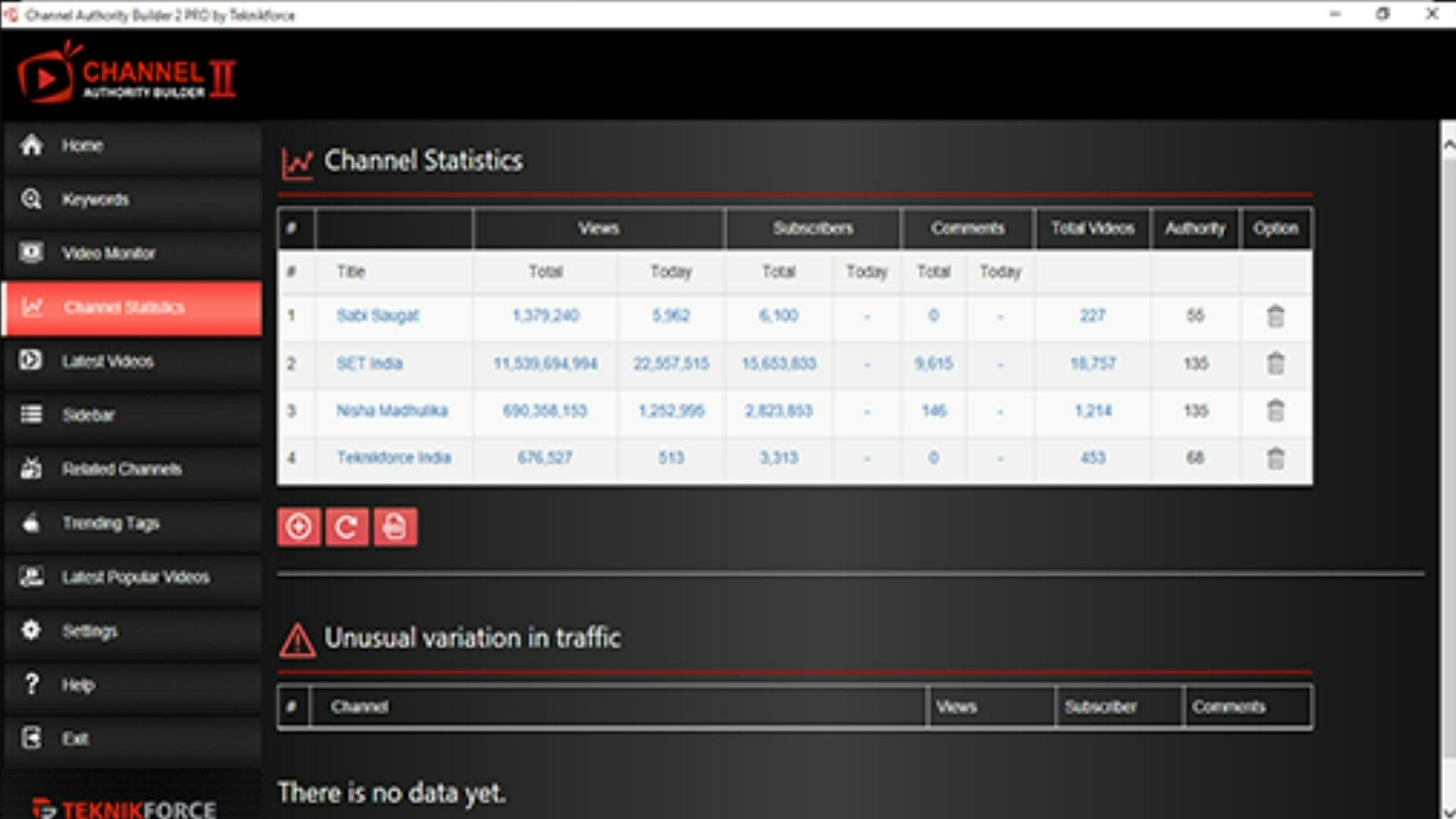
Task: Click the Latest Videos play icon
Action: [31, 362]
